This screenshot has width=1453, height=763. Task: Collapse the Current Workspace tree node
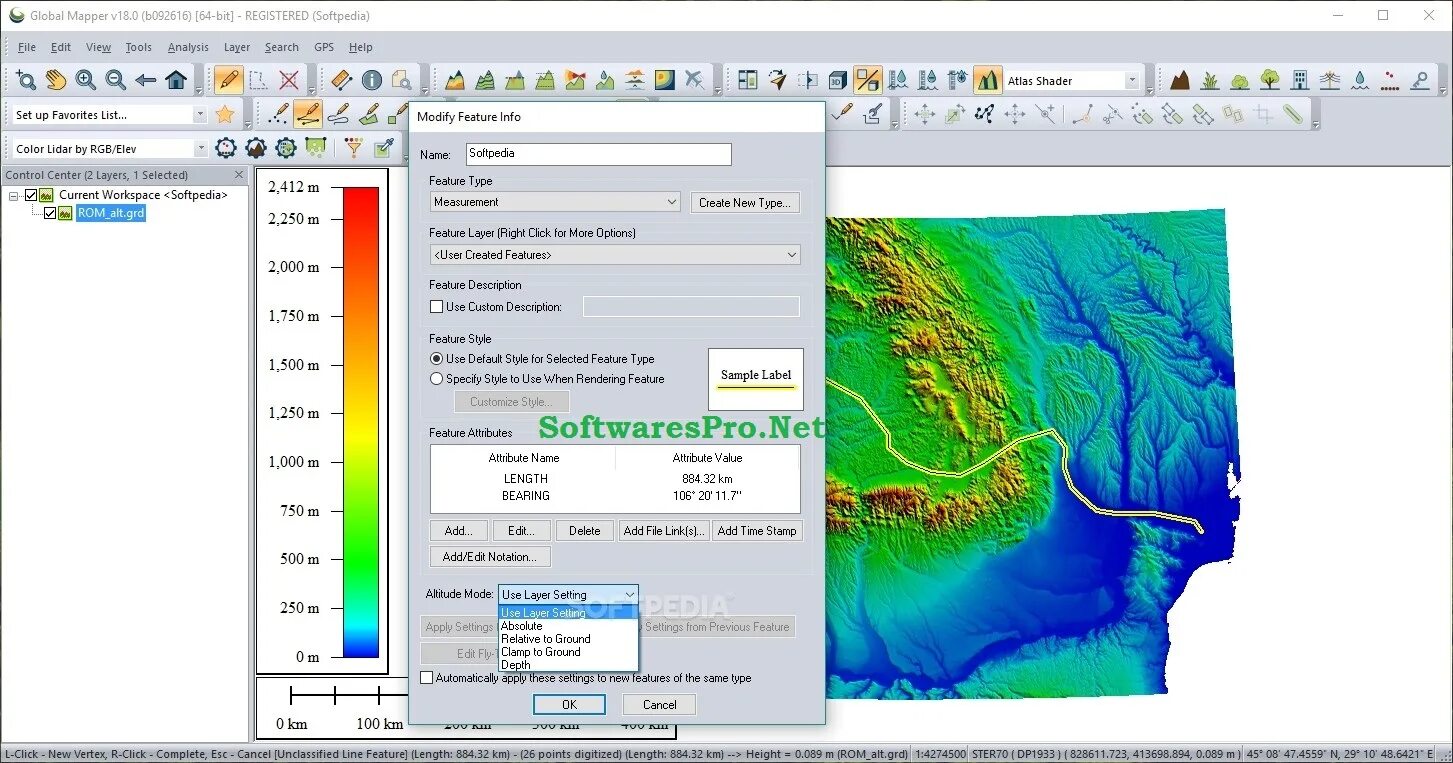[x=14, y=195]
